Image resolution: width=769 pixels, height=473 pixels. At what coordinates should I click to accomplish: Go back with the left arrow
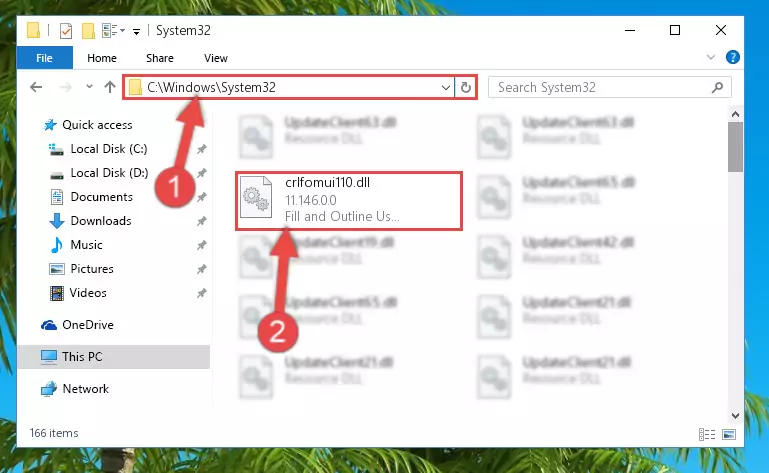(36, 87)
